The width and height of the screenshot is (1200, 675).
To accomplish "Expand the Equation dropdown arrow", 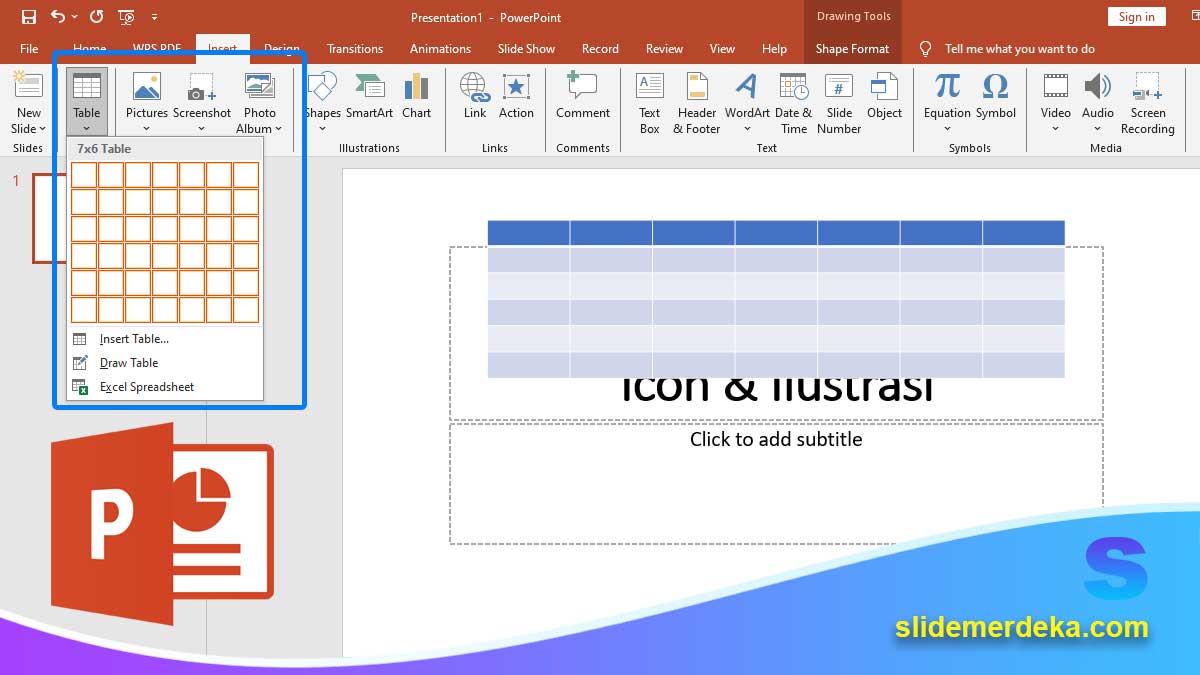I will point(947,129).
